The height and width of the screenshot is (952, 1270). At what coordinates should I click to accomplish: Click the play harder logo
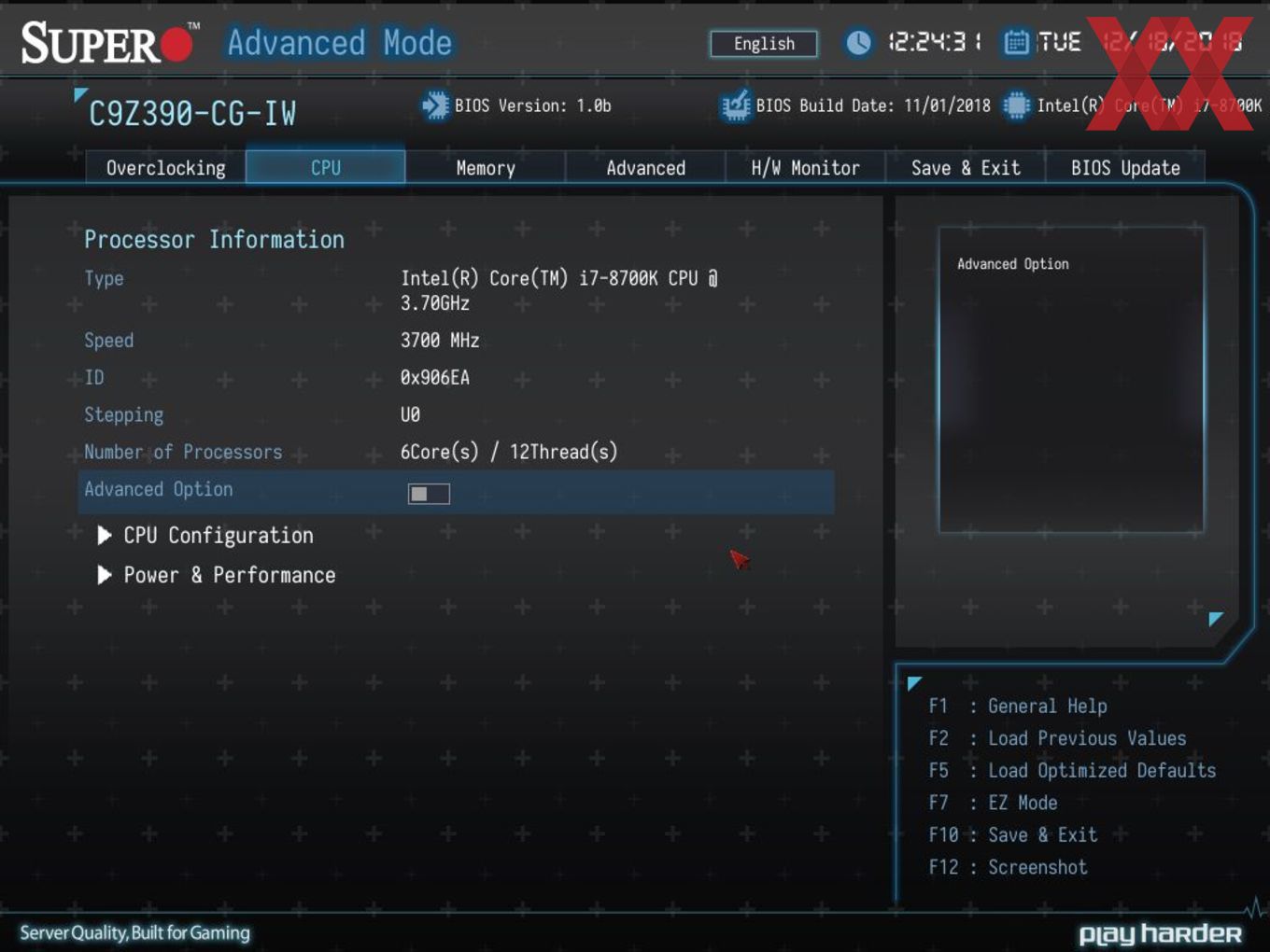click(x=1160, y=934)
